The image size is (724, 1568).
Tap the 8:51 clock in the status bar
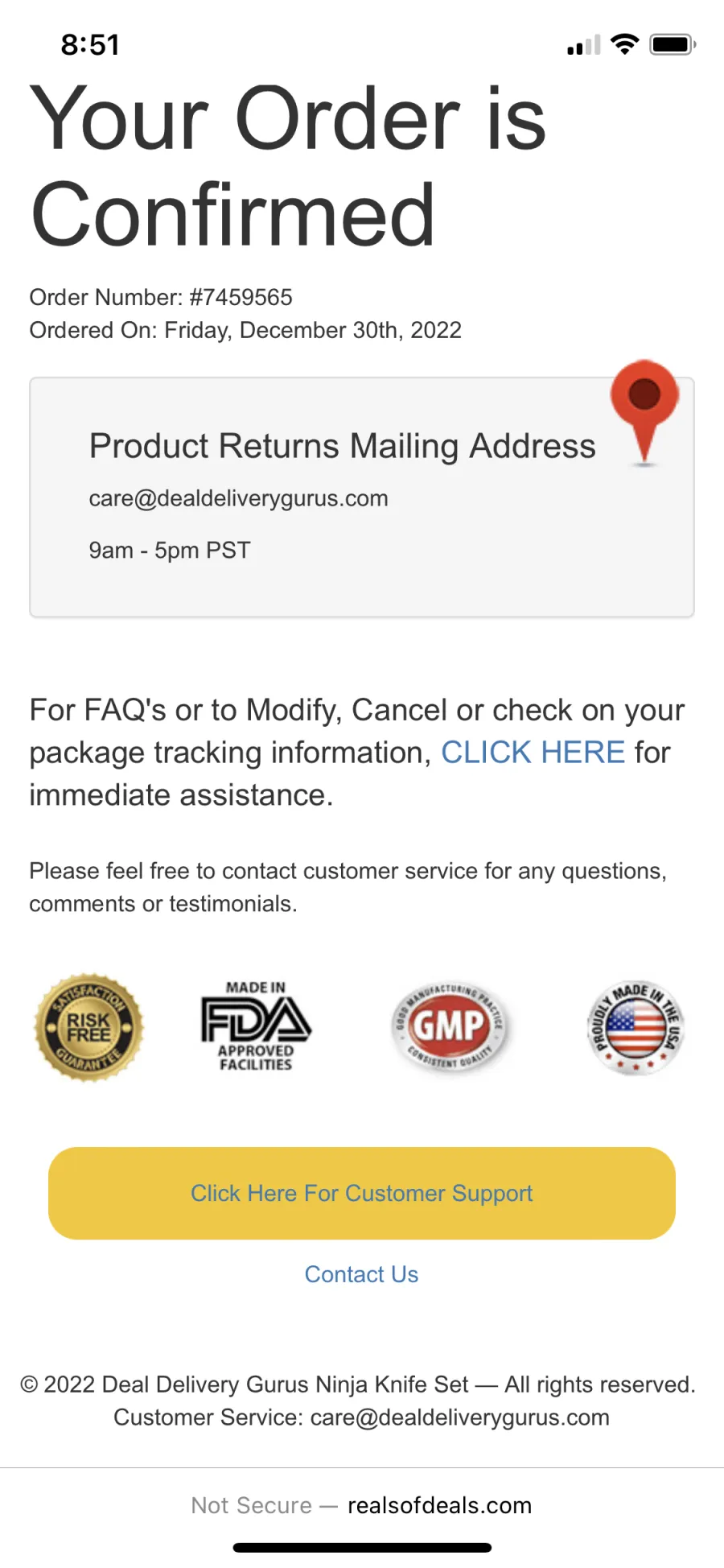[90, 45]
